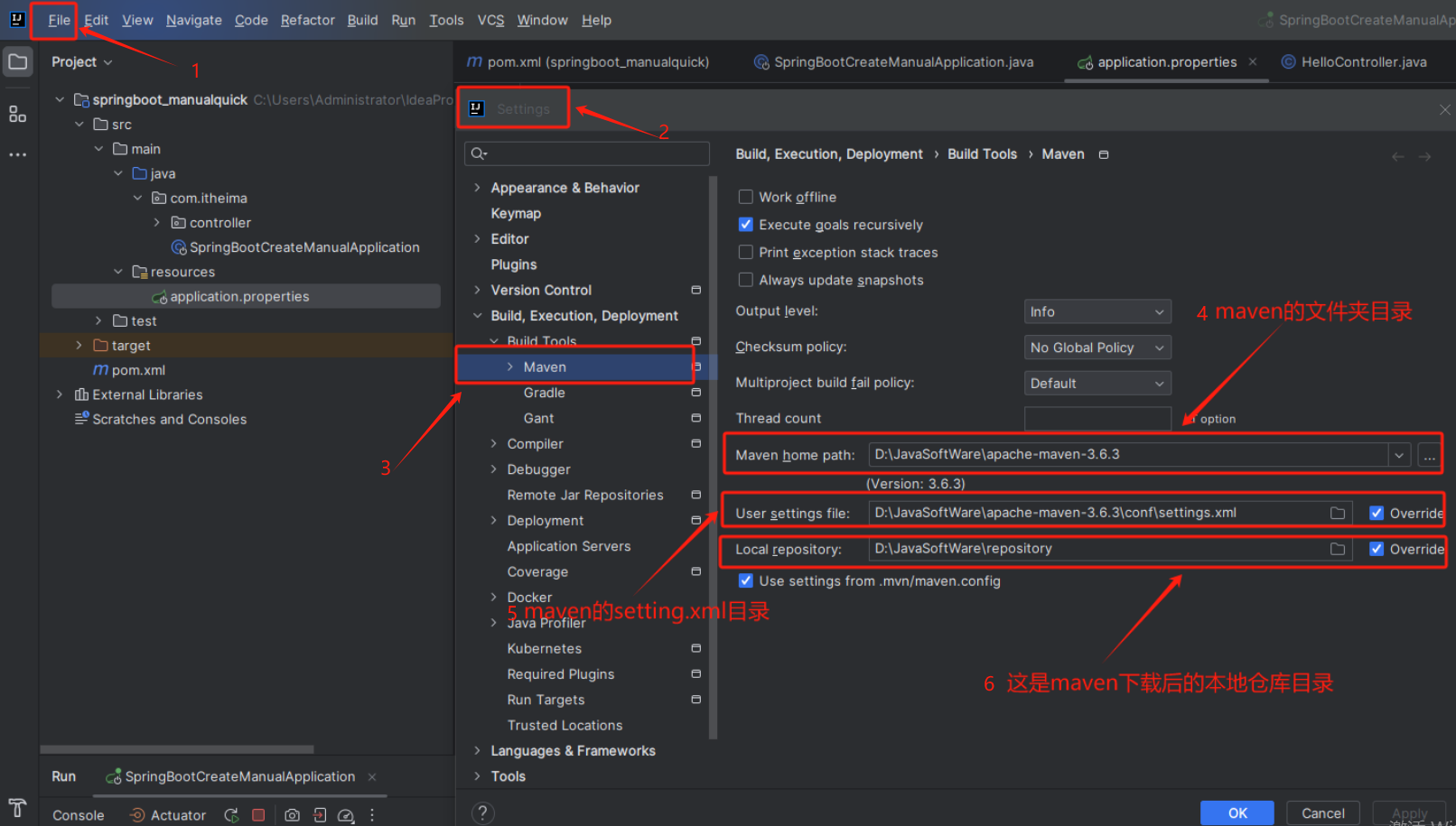Click project-level icon beside Gradle
1456x826 pixels.
coord(695,393)
